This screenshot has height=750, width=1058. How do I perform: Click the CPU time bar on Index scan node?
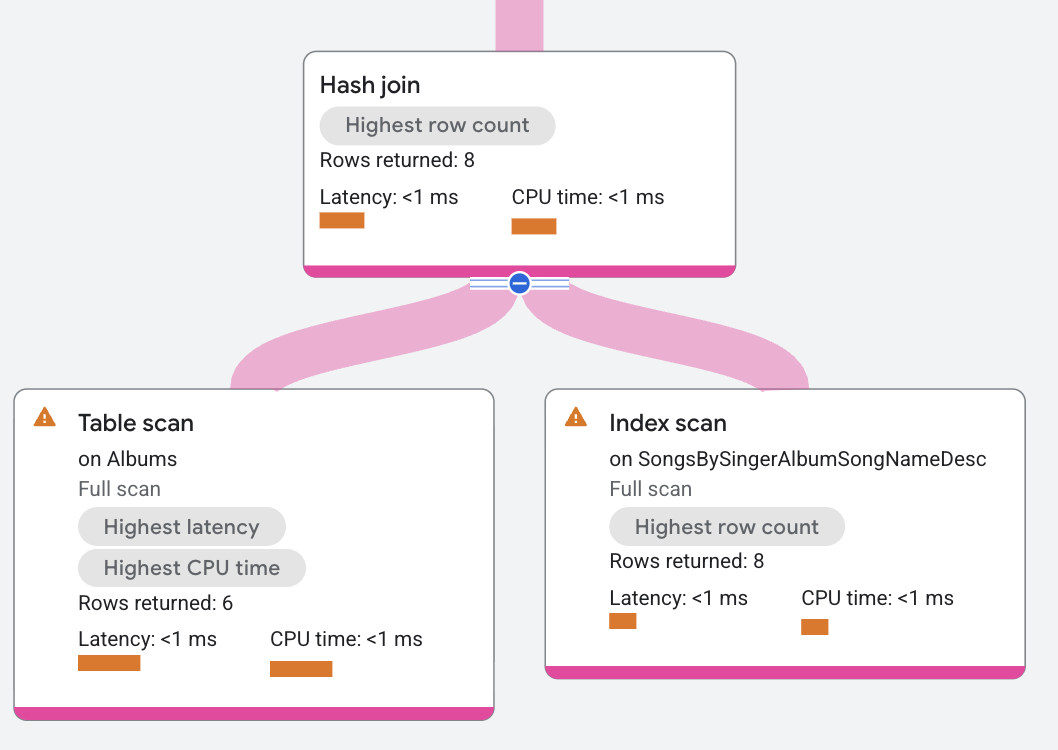point(814,626)
